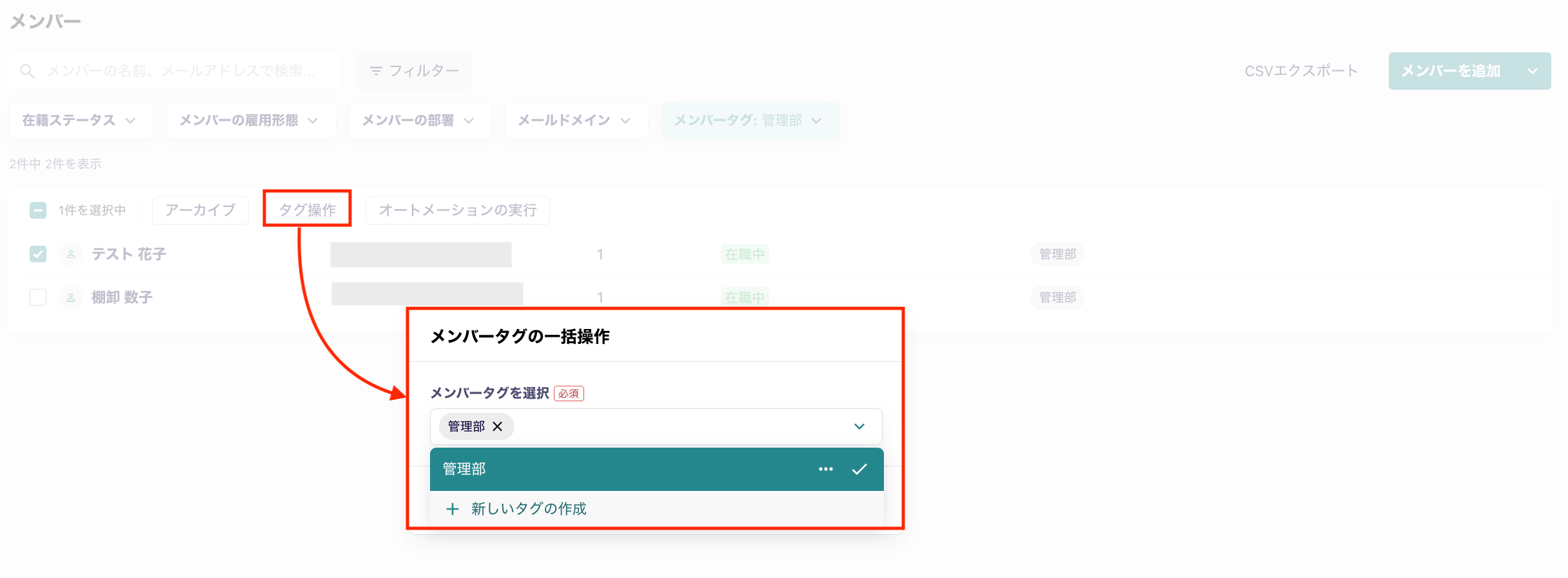
Task: Click the filter lines icon
Action: 376,71
